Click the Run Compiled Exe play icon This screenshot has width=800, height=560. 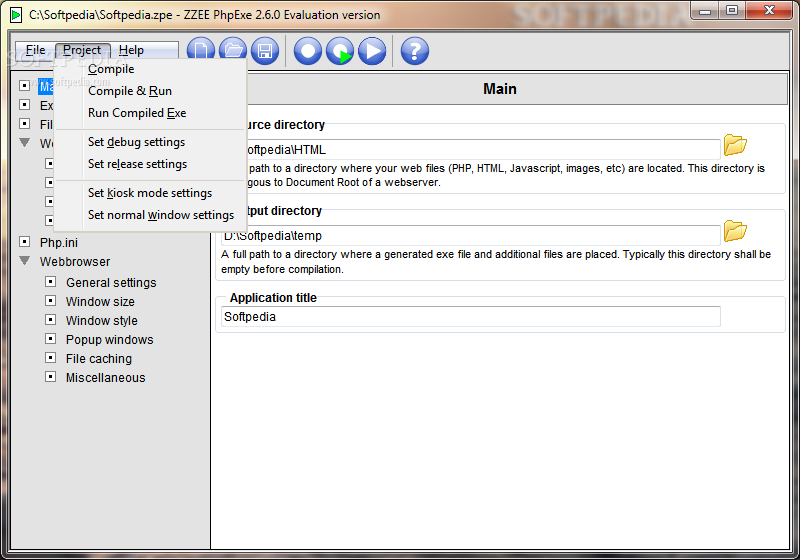tap(372, 51)
